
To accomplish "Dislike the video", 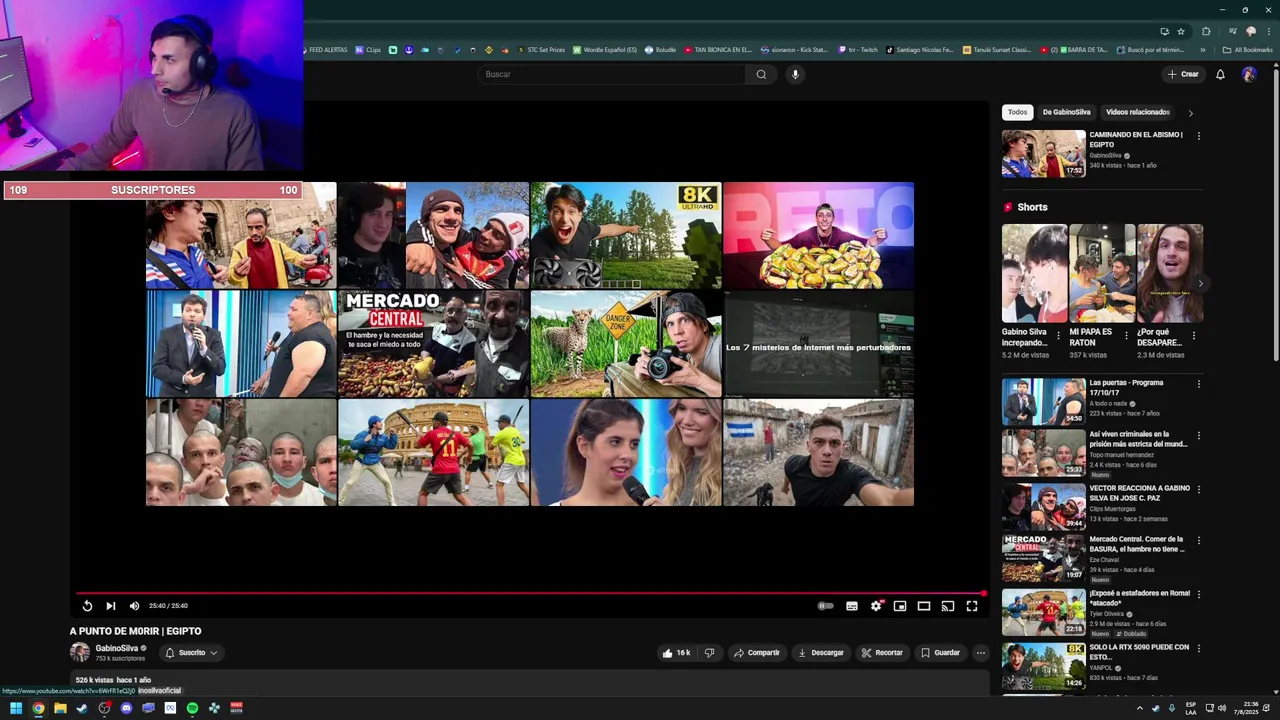I will (709, 653).
